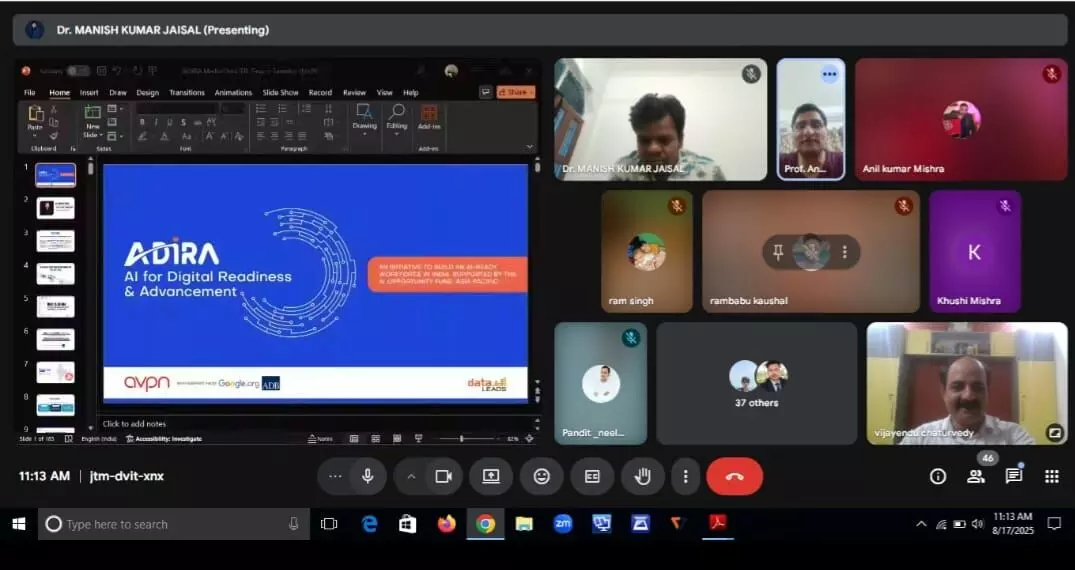Open the Transitions ribbon tab
This screenshot has width=1075, height=570.
point(186,93)
